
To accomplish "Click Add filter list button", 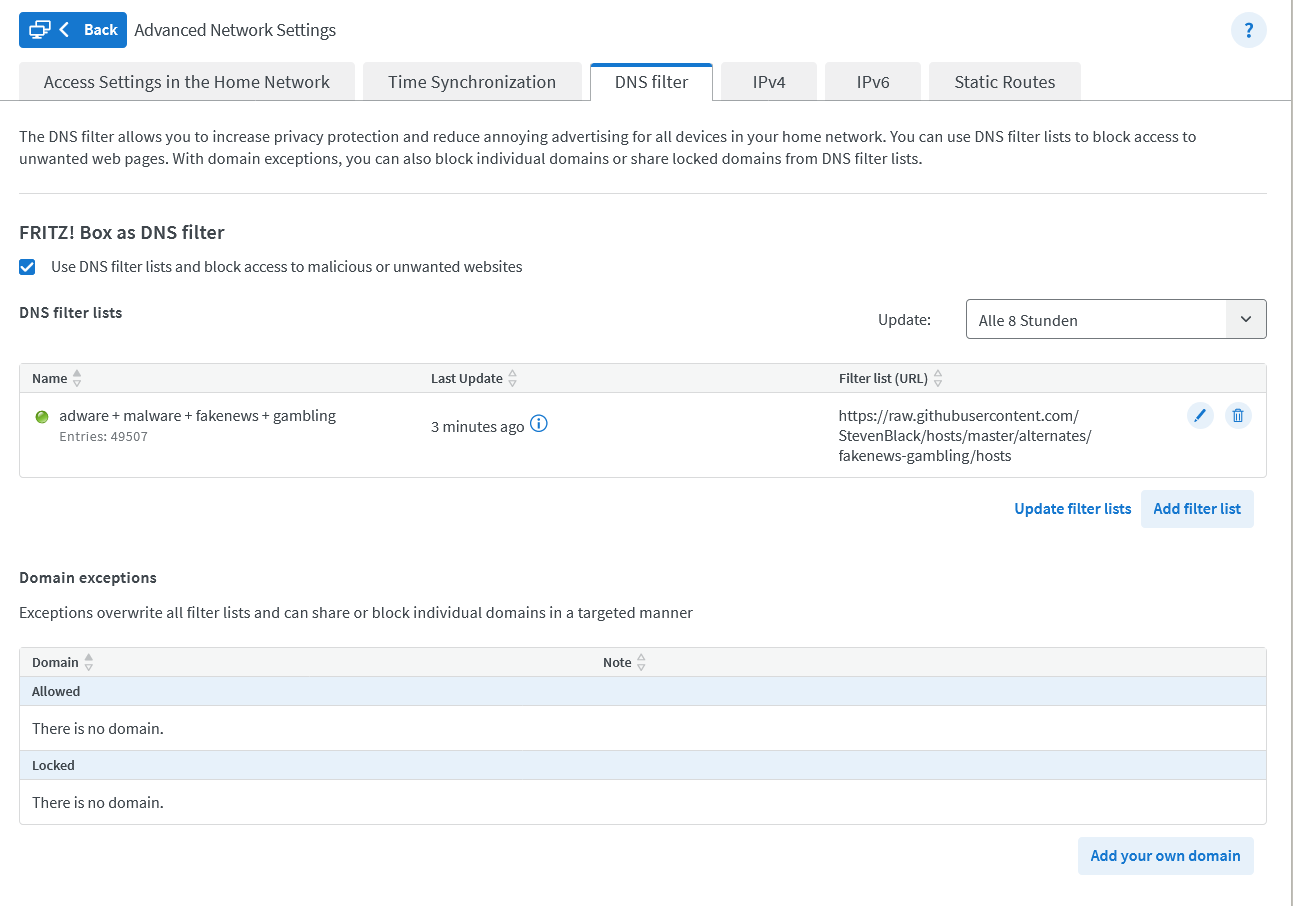I will [1197, 509].
